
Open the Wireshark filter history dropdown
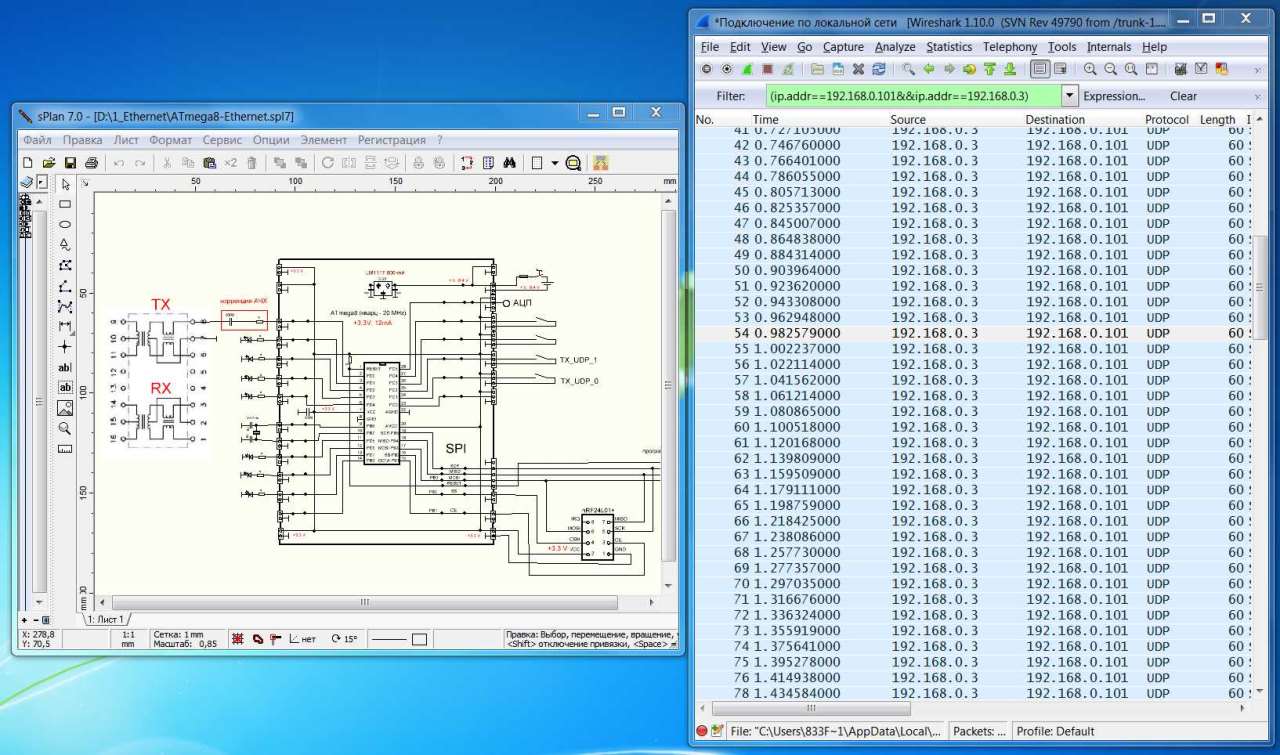pyautogui.click(x=1070, y=96)
